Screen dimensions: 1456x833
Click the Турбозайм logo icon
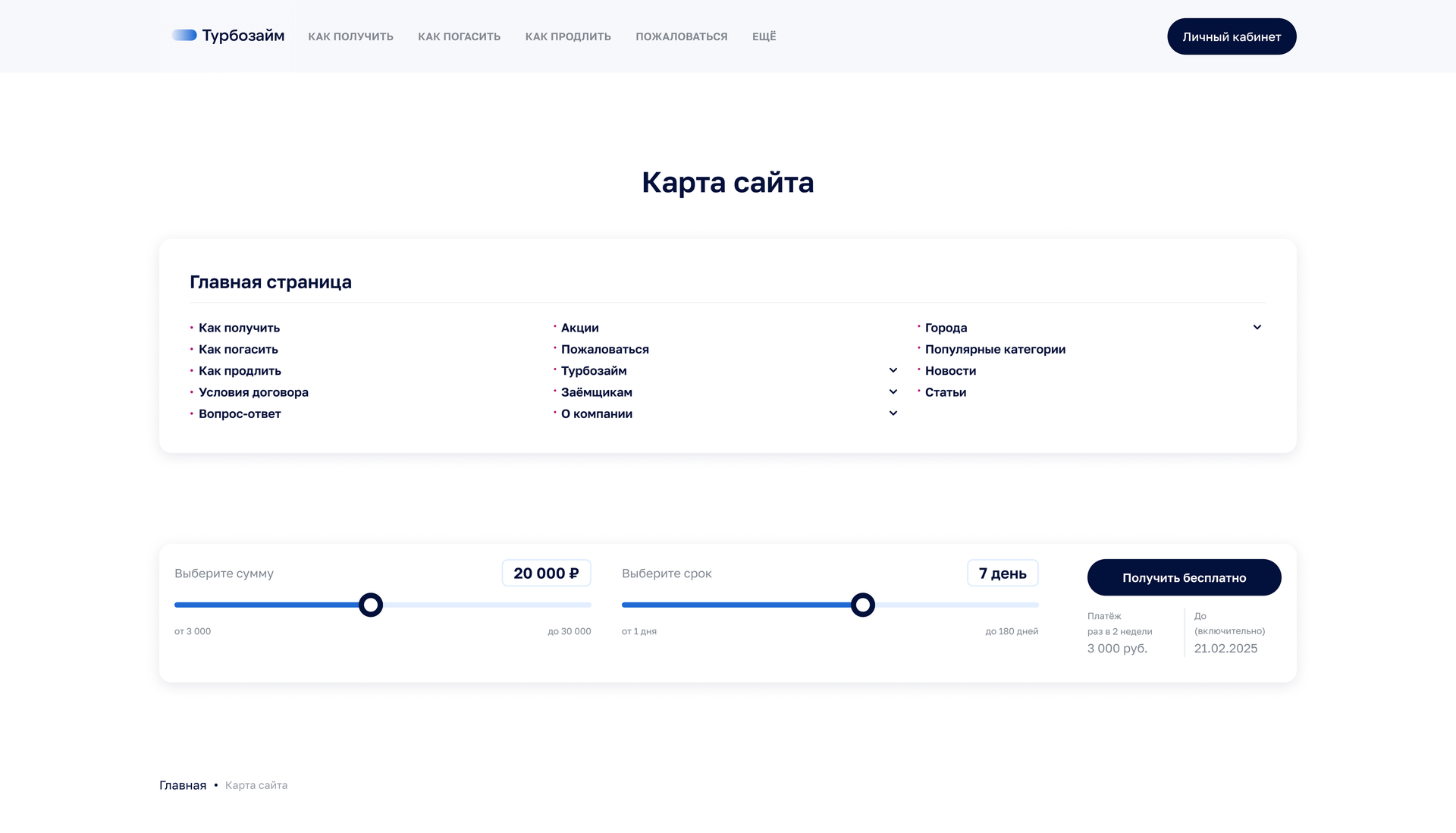click(184, 35)
